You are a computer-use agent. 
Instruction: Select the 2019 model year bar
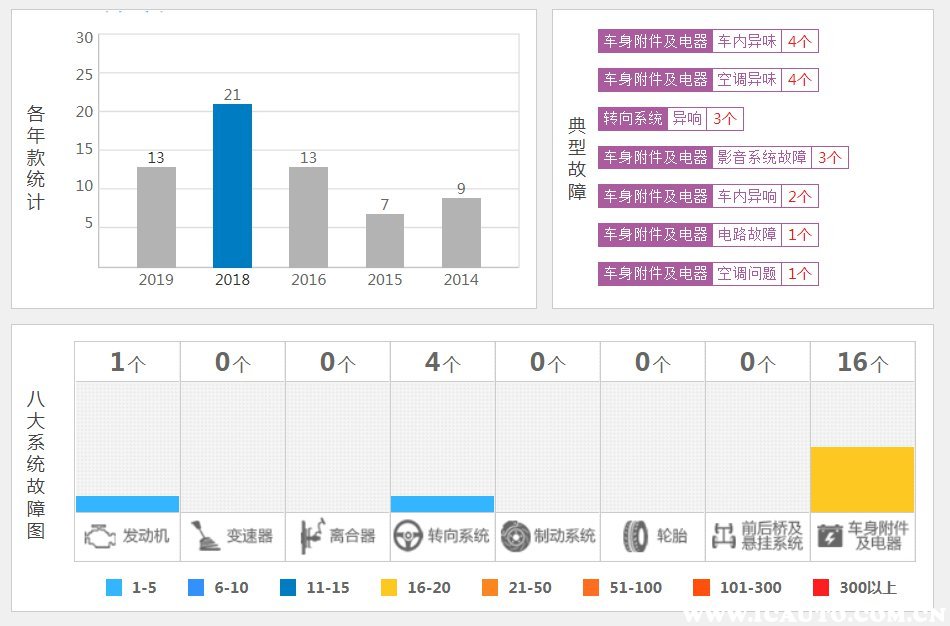pos(156,216)
